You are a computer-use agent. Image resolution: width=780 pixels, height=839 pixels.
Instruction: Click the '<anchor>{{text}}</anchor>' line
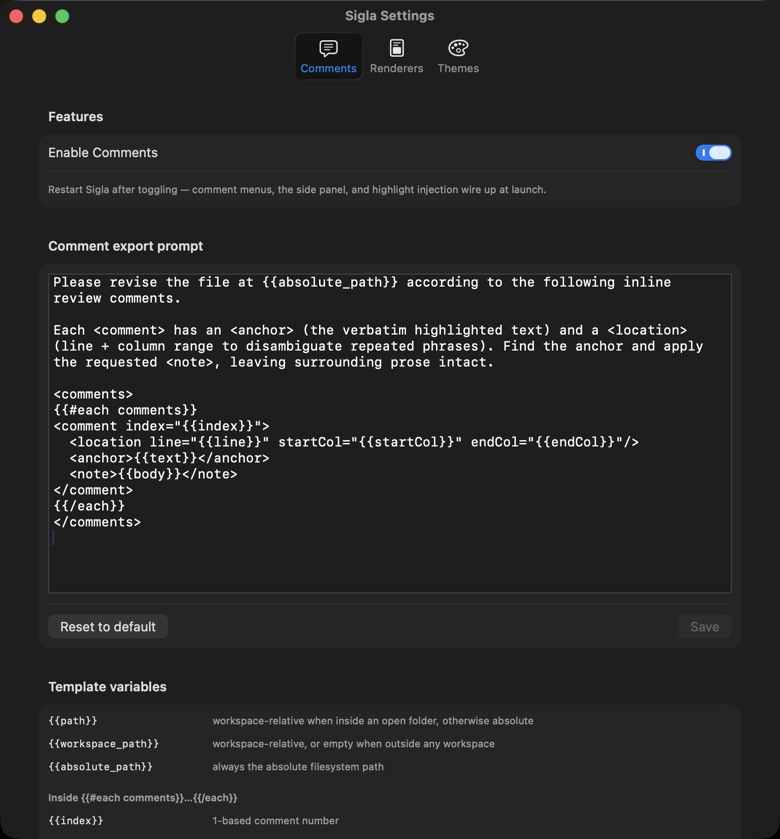click(x=170, y=458)
